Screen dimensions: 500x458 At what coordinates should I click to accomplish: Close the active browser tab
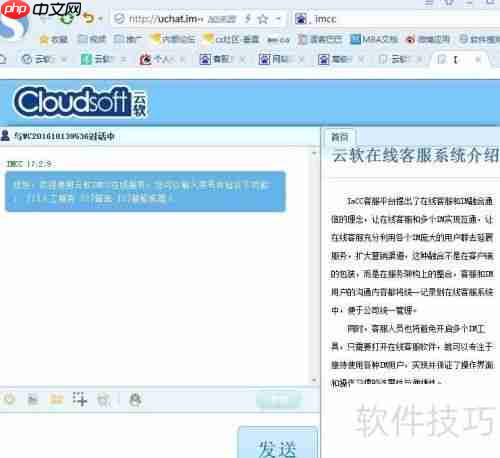pos(478,59)
